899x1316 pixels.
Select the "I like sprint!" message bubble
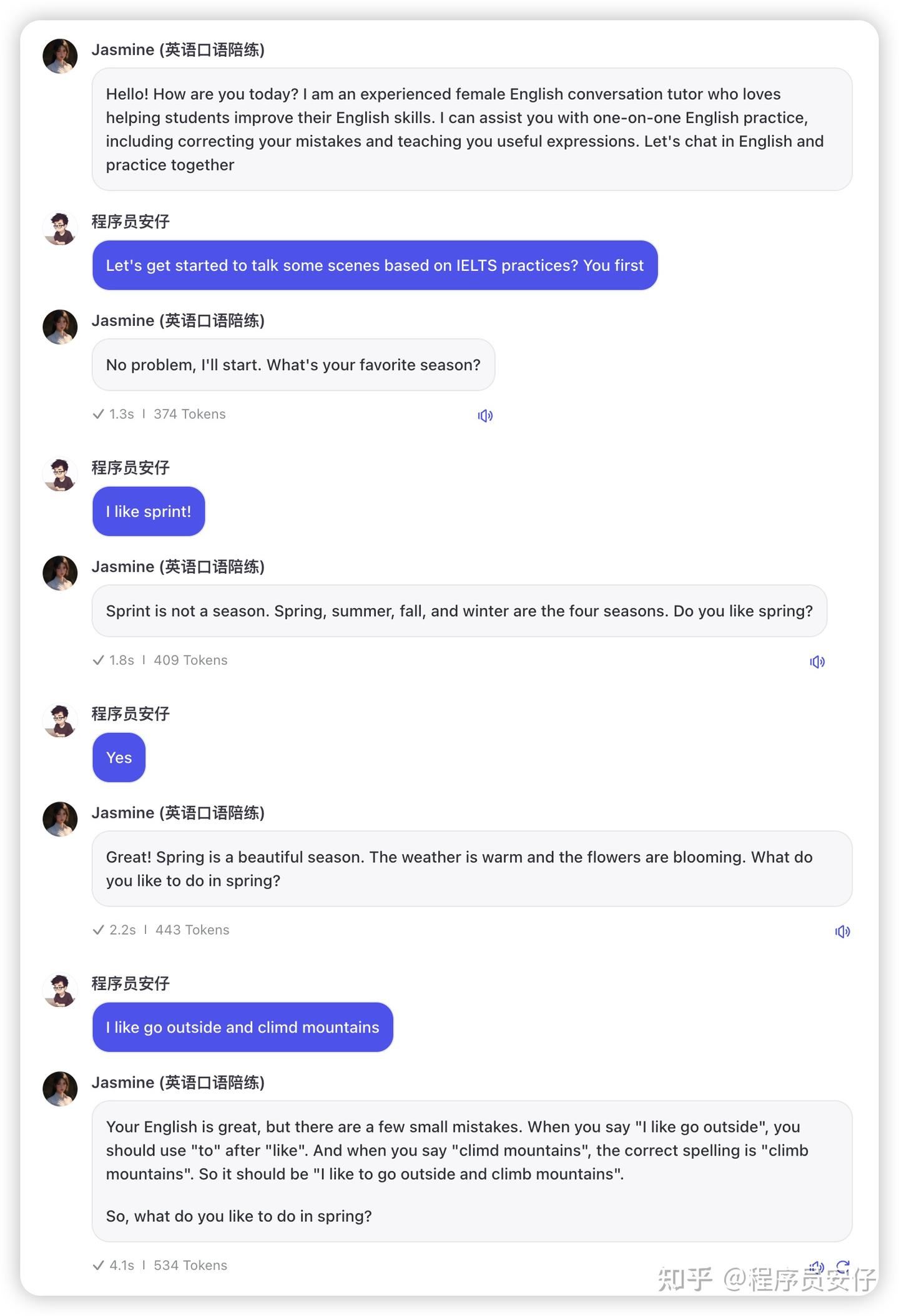click(x=149, y=511)
